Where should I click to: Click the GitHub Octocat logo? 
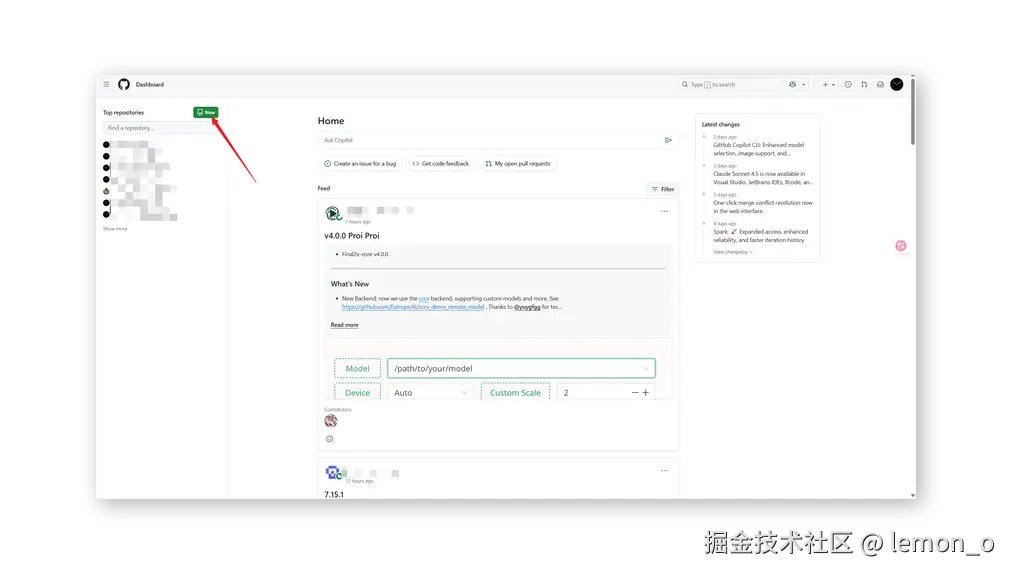pyautogui.click(x=124, y=85)
